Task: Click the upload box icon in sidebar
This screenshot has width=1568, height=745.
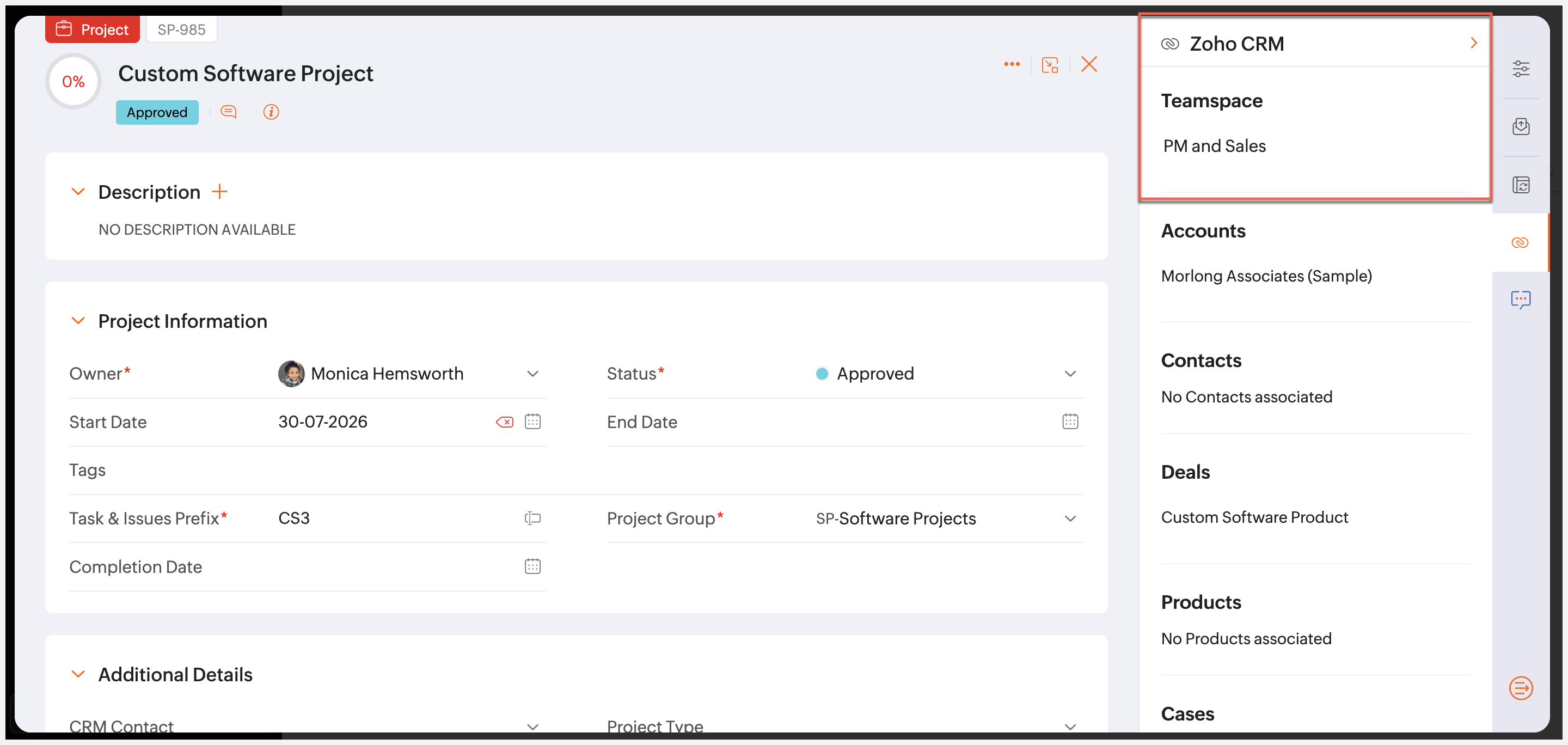Action: 1521,126
